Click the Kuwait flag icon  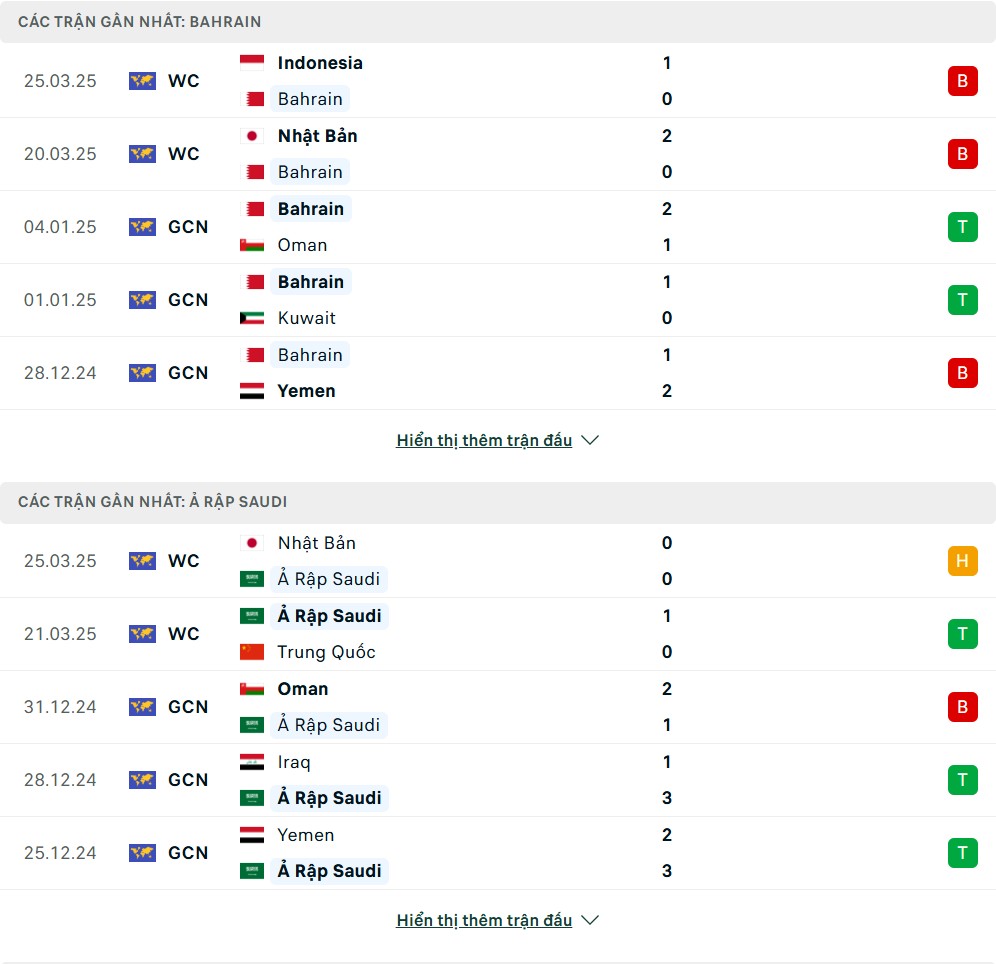point(252,318)
